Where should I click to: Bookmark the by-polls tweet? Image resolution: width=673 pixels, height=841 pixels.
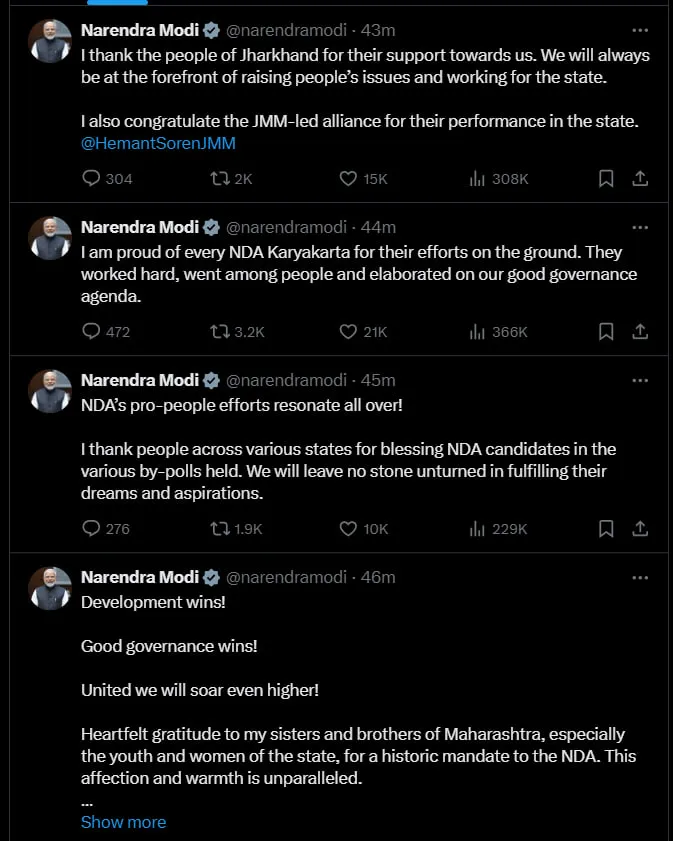point(605,528)
